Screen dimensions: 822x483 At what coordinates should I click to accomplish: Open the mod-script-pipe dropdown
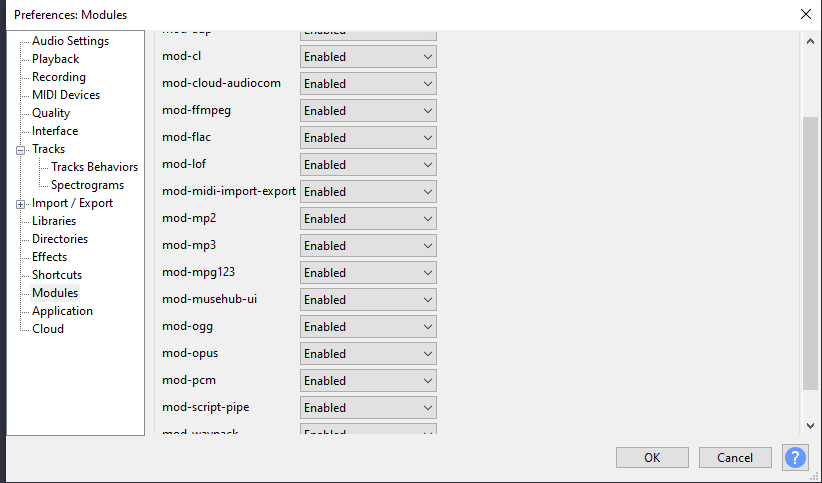point(368,408)
